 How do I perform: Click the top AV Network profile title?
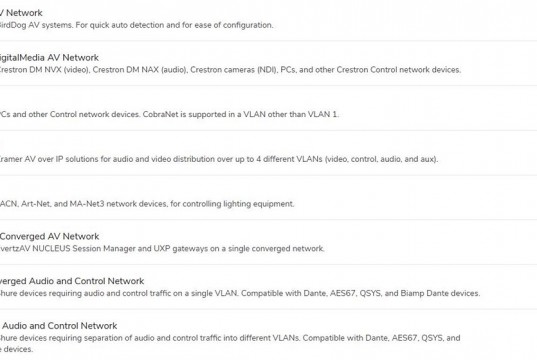click(x=21, y=13)
